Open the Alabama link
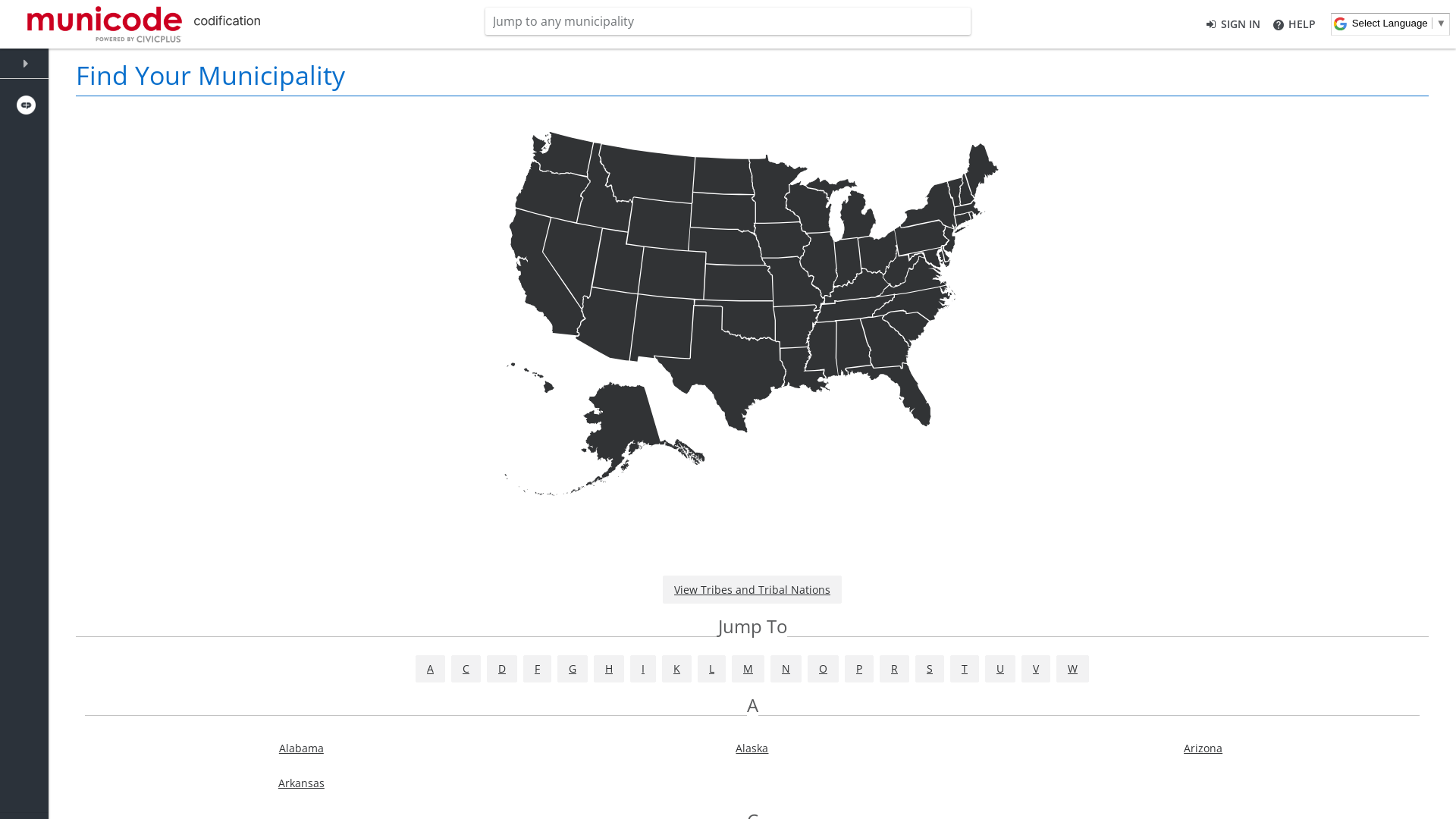Viewport: 1456px width, 819px height. pos(301,748)
